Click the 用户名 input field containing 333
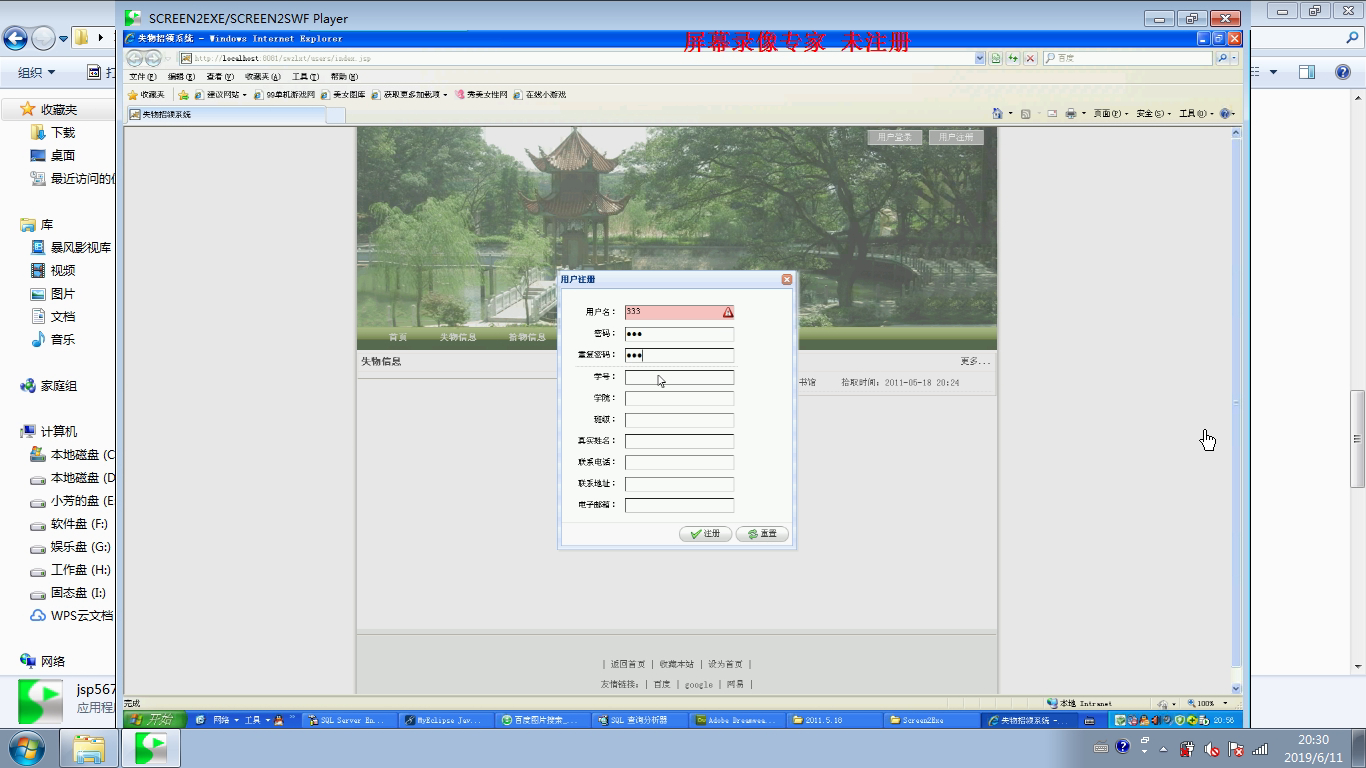Viewport: 1366px width, 768px height. 679,312
